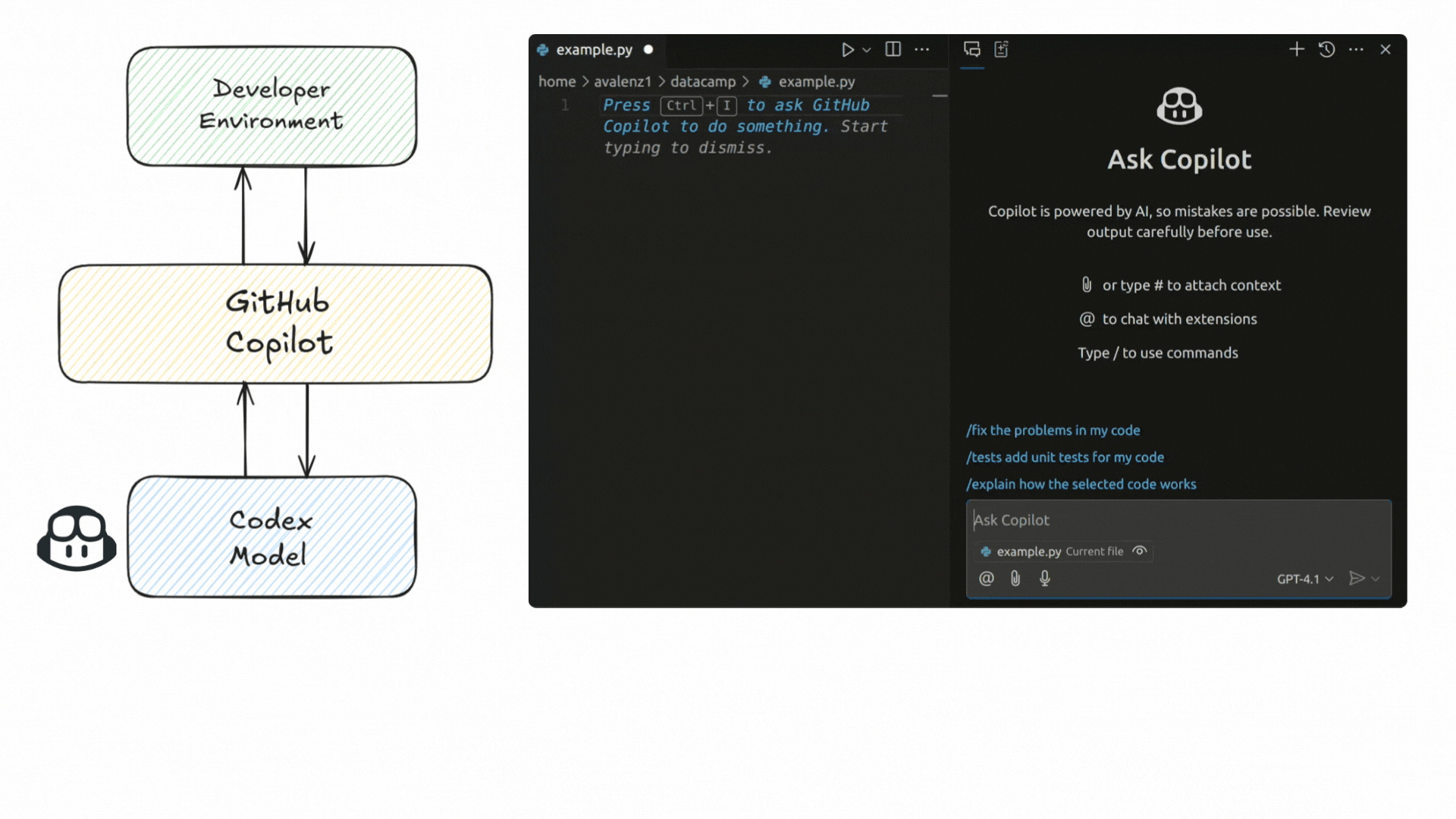The height and width of the screenshot is (819, 1456).
Task: Click the unsaved changes dot on example.py
Action: click(648, 50)
